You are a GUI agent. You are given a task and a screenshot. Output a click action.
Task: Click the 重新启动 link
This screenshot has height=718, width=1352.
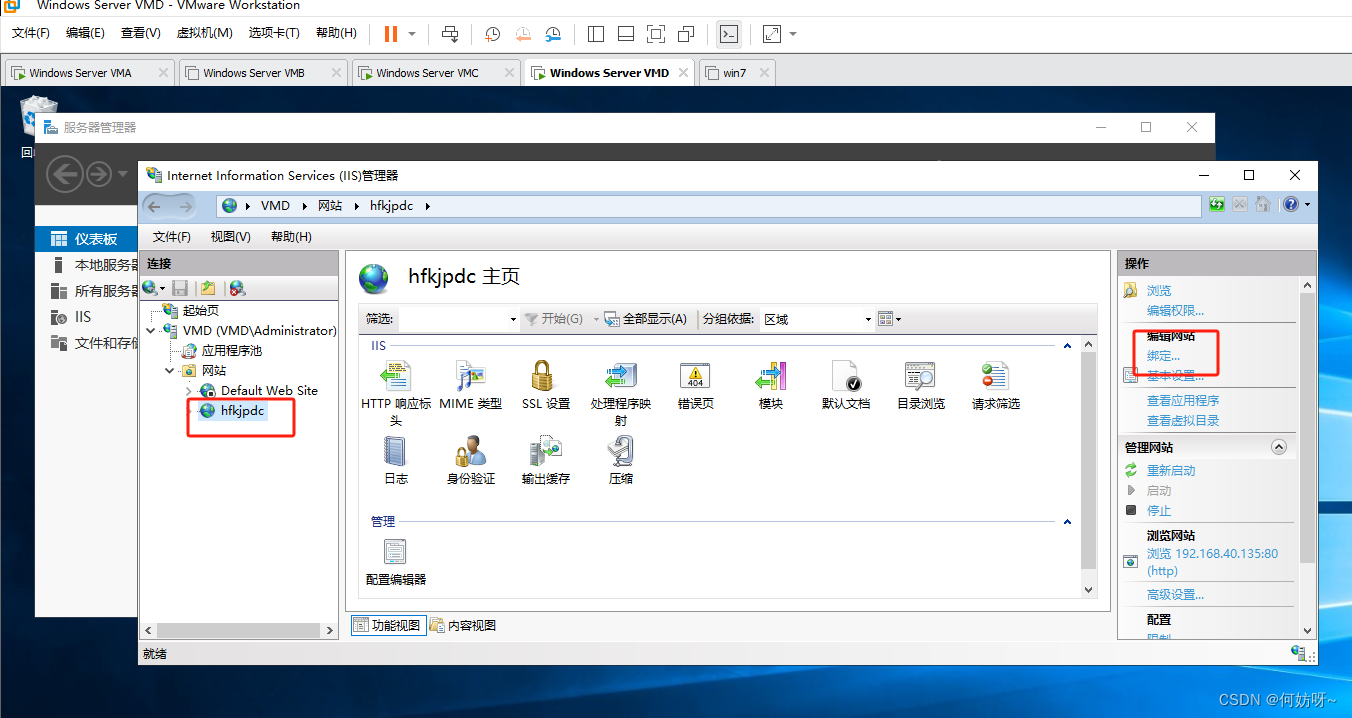(x=1170, y=470)
